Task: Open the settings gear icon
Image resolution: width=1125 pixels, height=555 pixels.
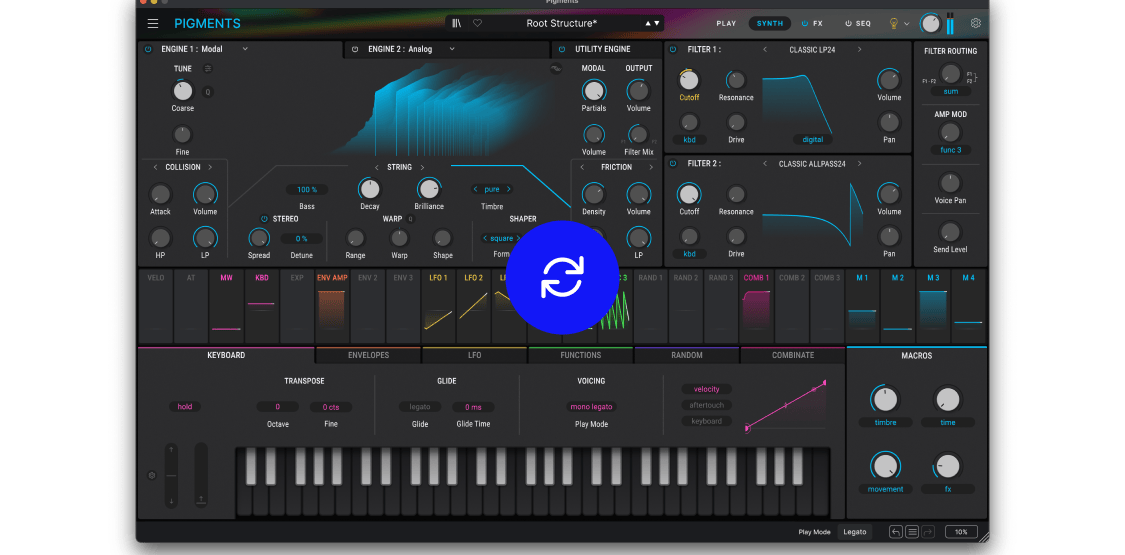Action: [976, 23]
